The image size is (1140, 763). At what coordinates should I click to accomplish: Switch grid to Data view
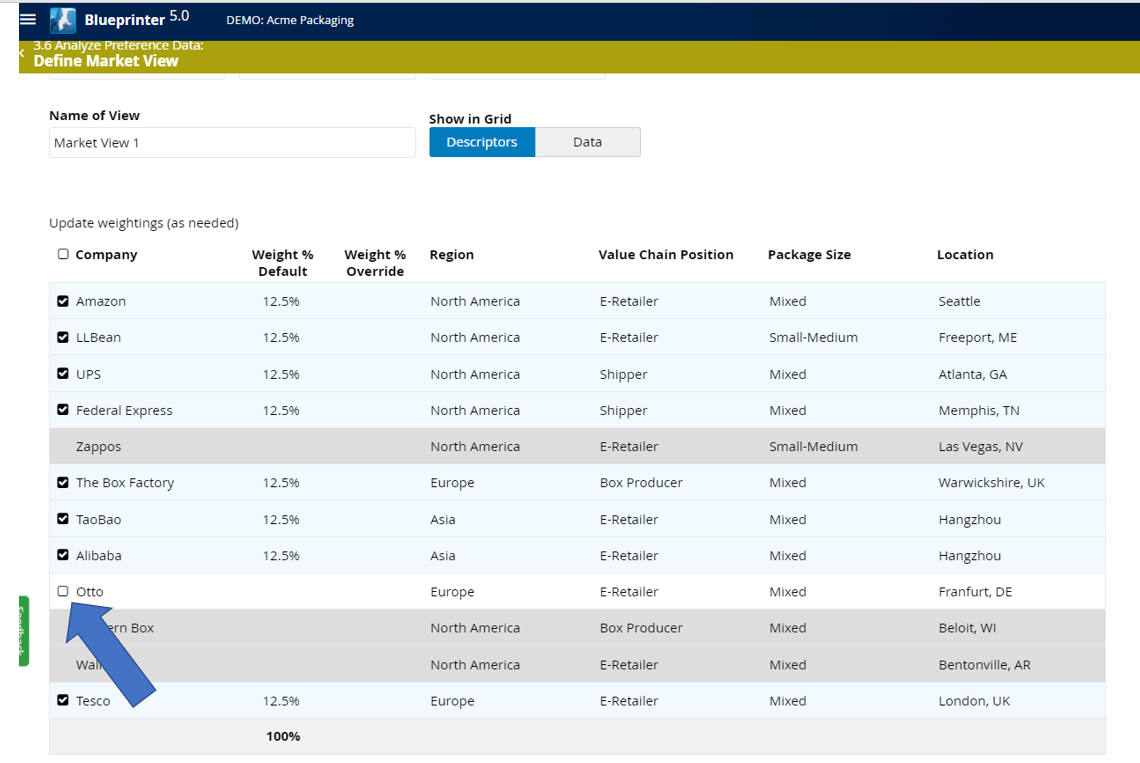[x=587, y=142]
